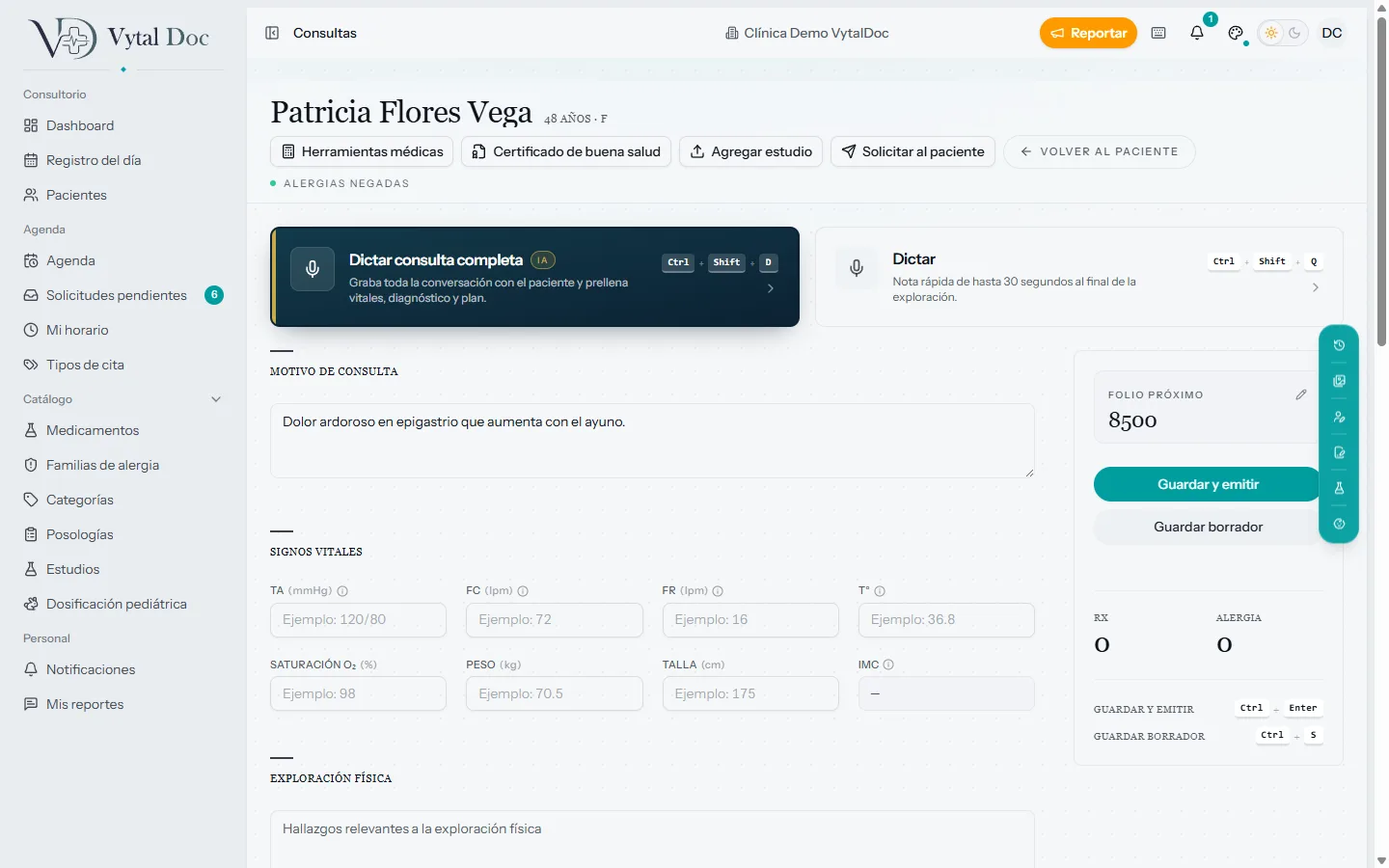The height and width of the screenshot is (868, 1389).
Task: Open Mis reportes in the sidebar
Action: (123, 704)
